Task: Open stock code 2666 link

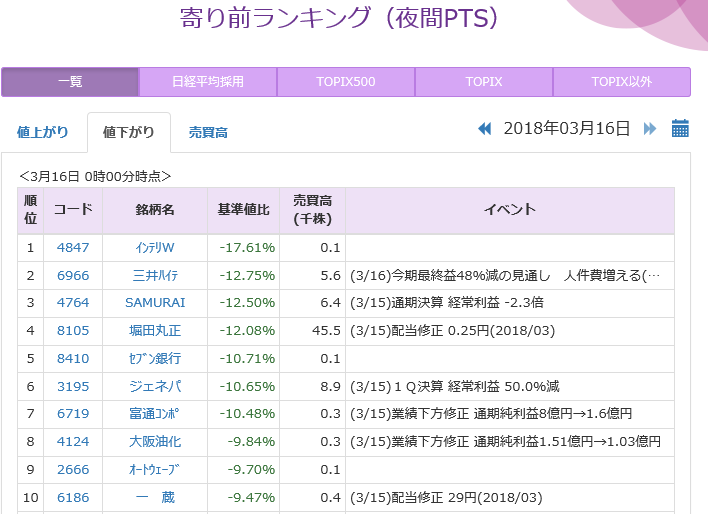Action: pyautogui.click(x=73, y=470)
